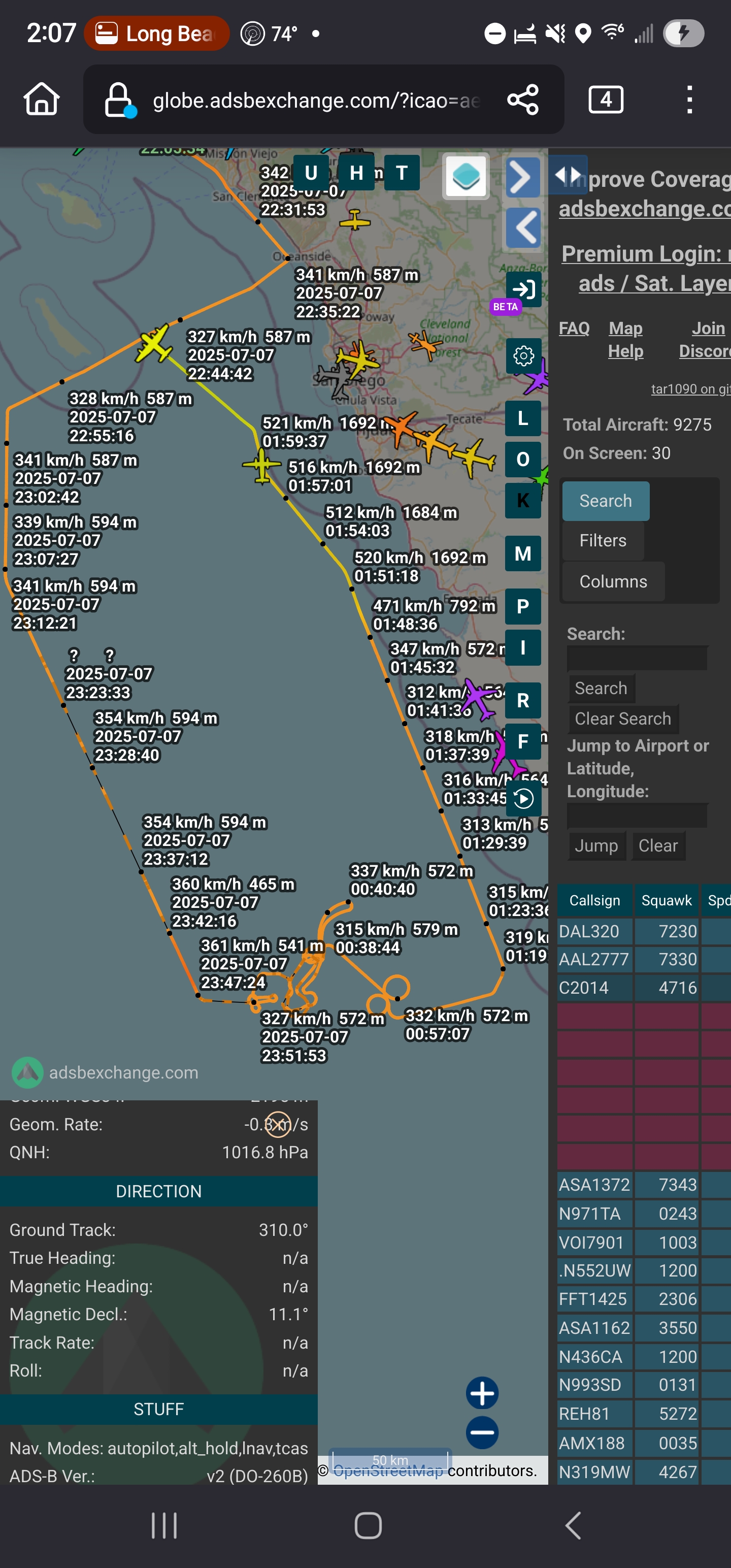Toggle the O map button
Image resolution: width=731 pixels, height=1568 pixels.
click(523, 459)
